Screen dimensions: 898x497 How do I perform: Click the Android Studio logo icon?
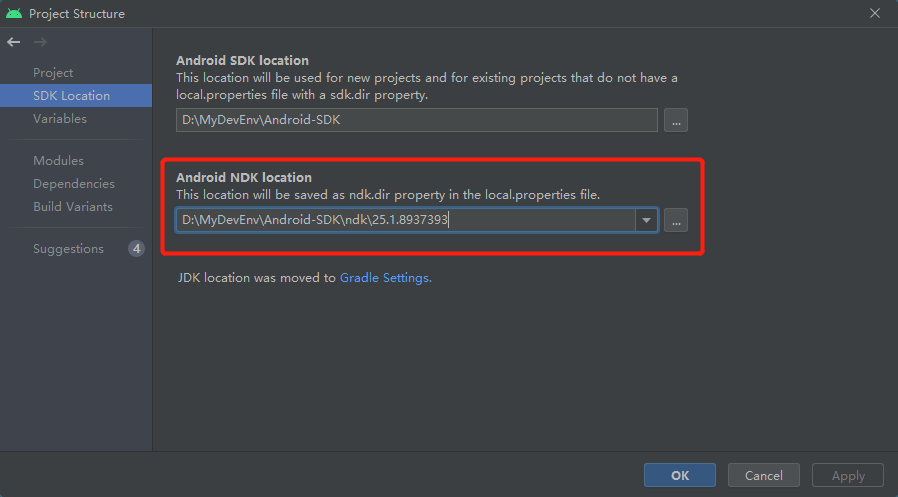click(x=13, y=13)
